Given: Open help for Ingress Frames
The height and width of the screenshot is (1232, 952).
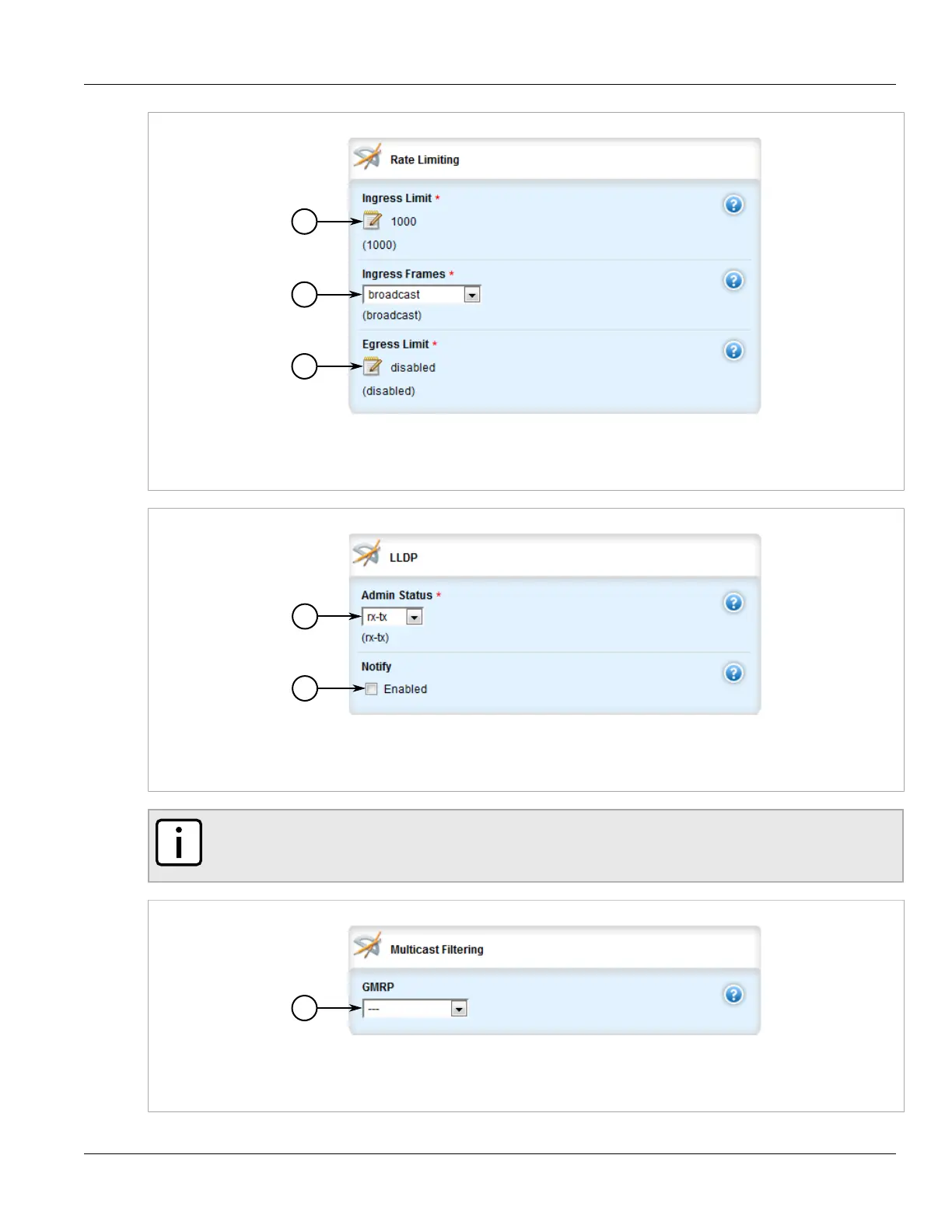Looking at the screenshot, I should click(733, 281).
